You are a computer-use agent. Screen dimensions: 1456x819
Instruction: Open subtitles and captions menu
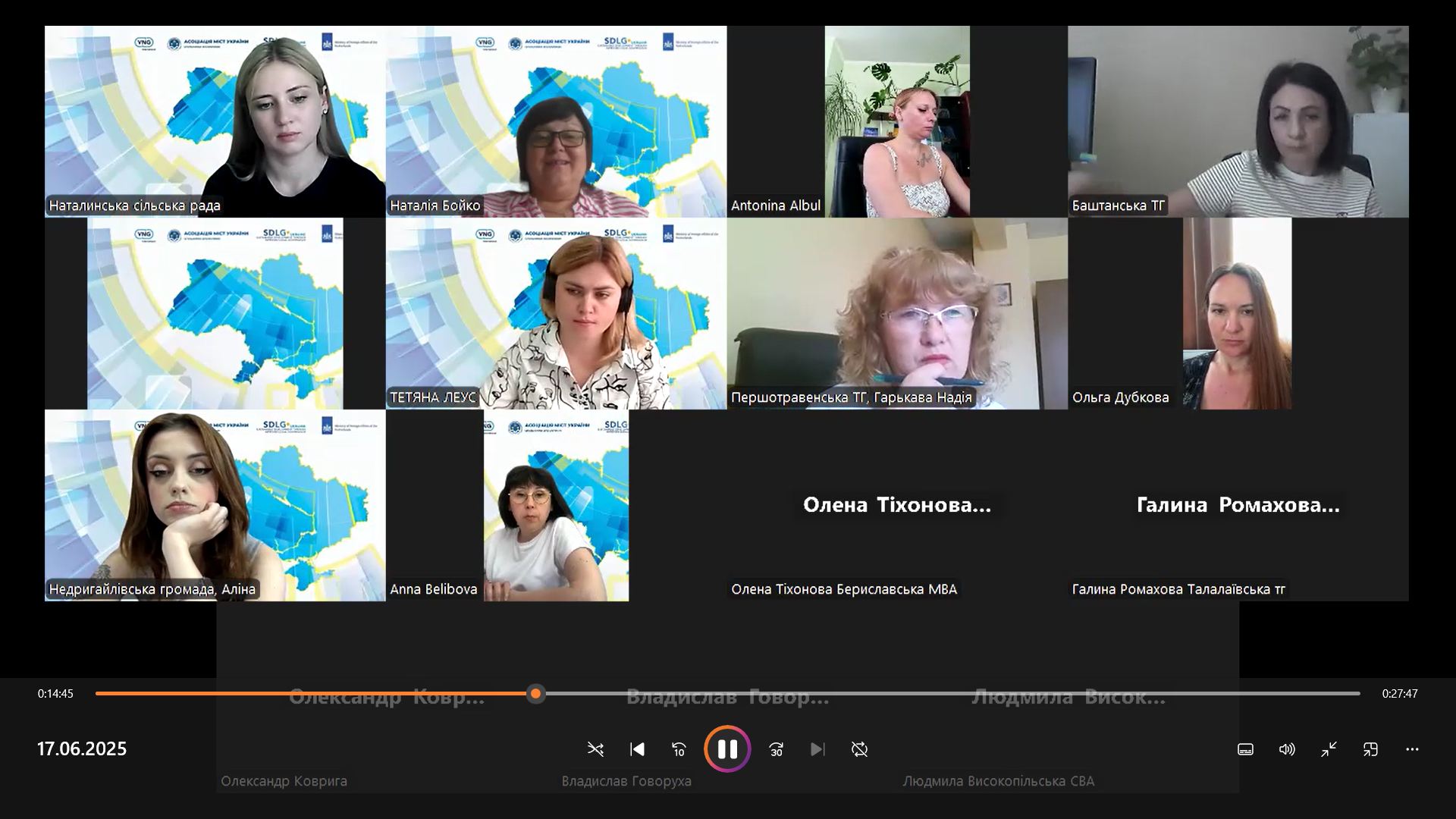pos(1245,749)
